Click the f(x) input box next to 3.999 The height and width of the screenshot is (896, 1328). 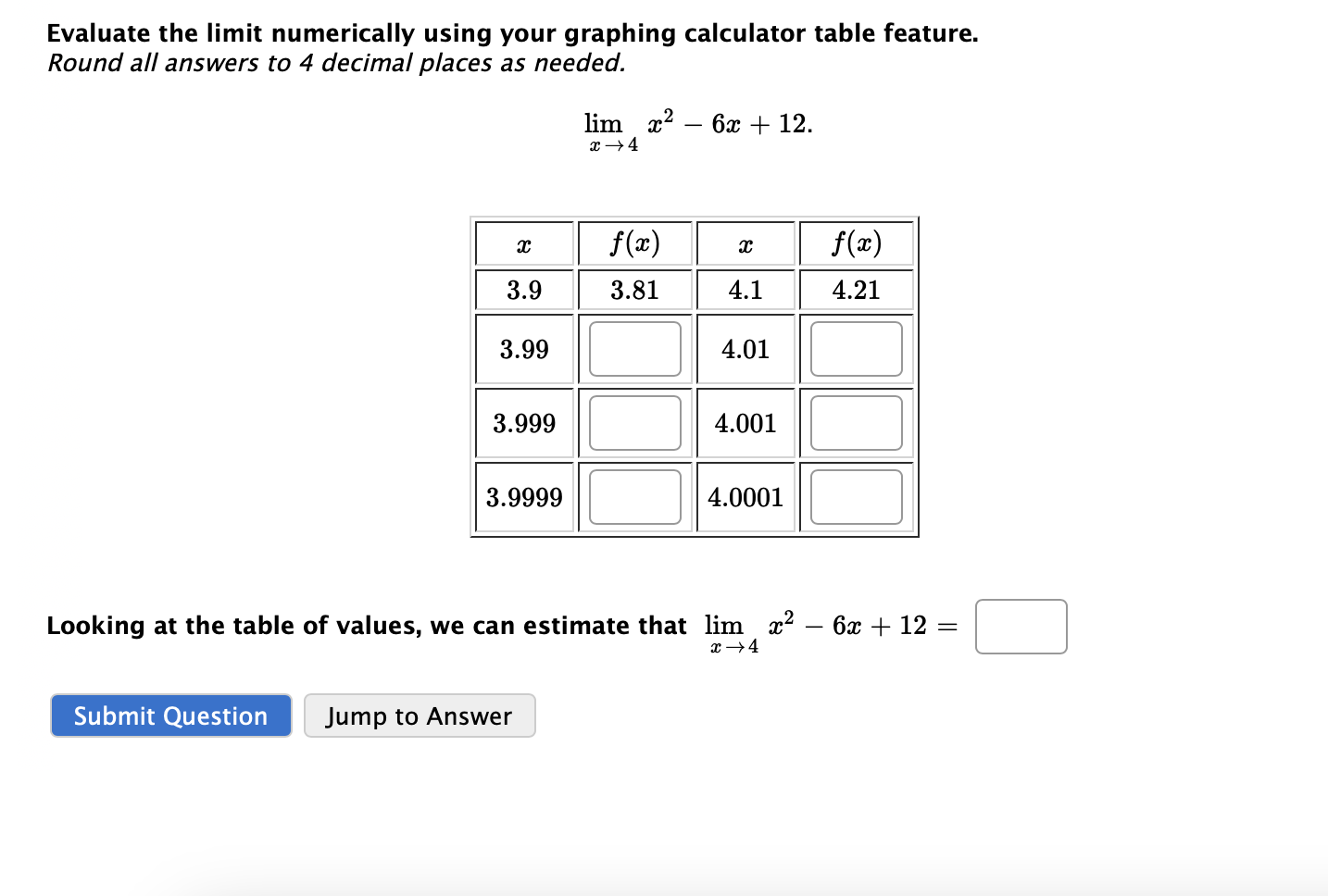(x=634, y=422)
